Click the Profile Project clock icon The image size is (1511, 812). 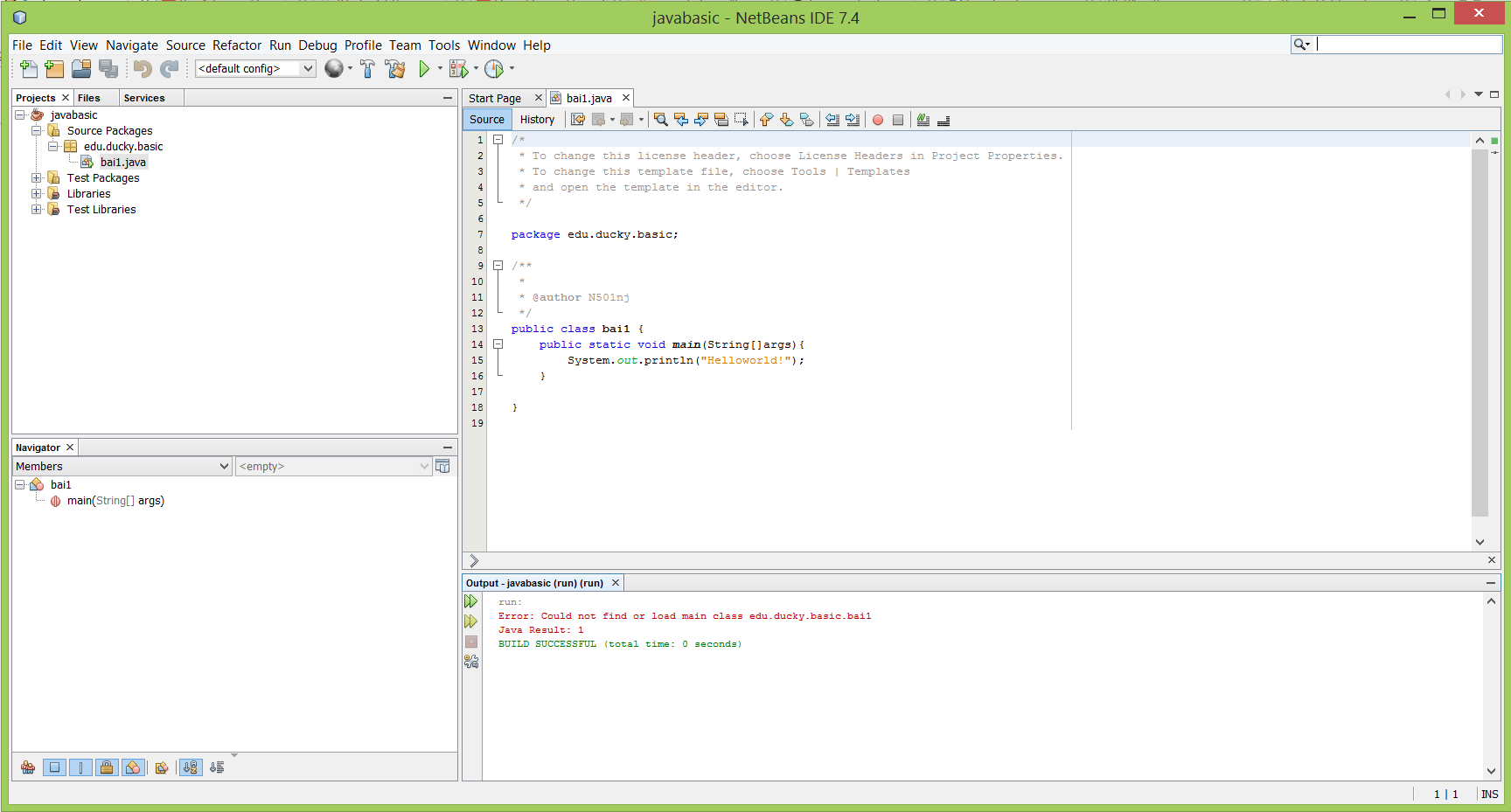point(494,68)
